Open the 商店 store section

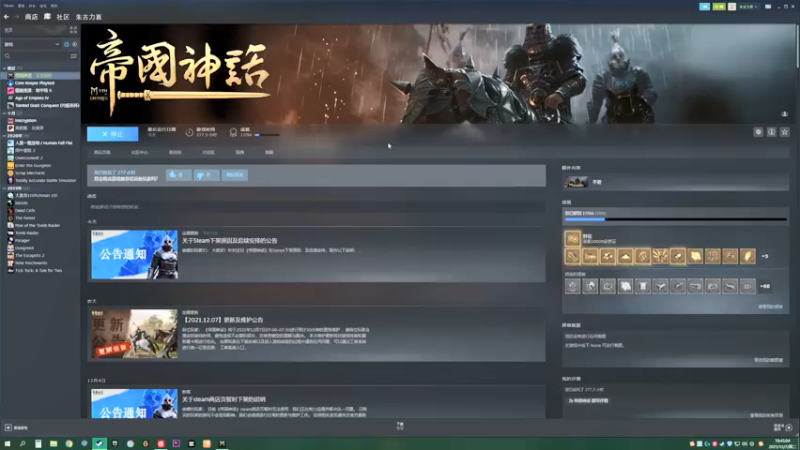click(31, 17)
